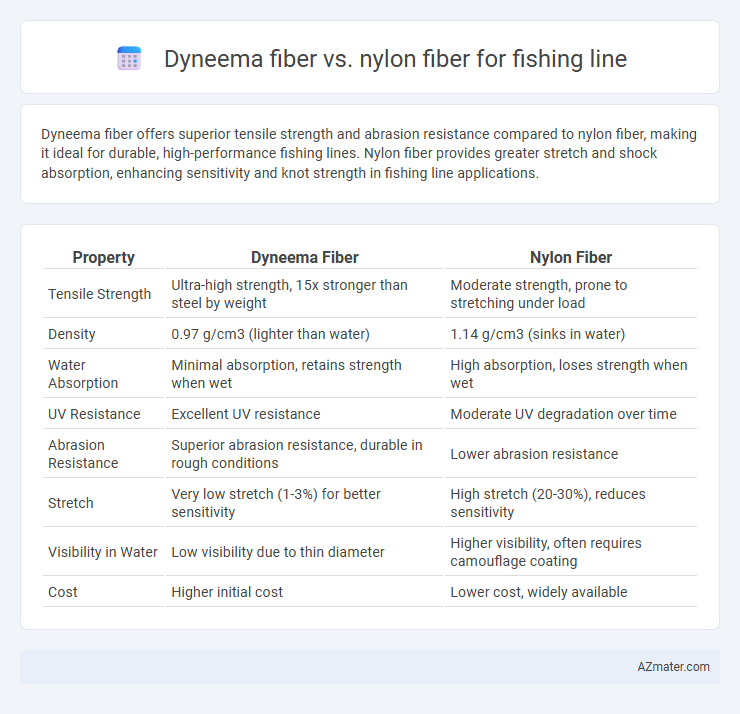Click 'Moderate UV degradation over time' cell
Image resolution: width=740 pixels, height=714 pixels.
(x=571, y=414)
